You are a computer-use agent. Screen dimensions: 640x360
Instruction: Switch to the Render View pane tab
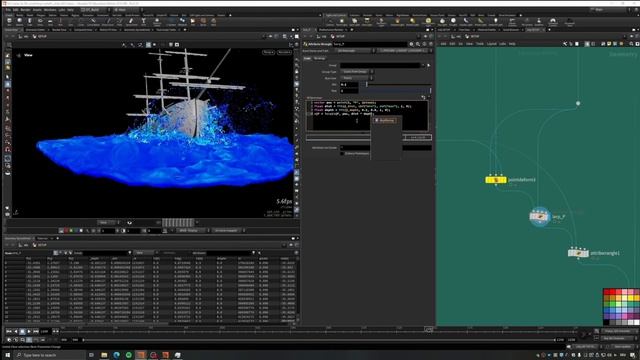tap(60, 30)
